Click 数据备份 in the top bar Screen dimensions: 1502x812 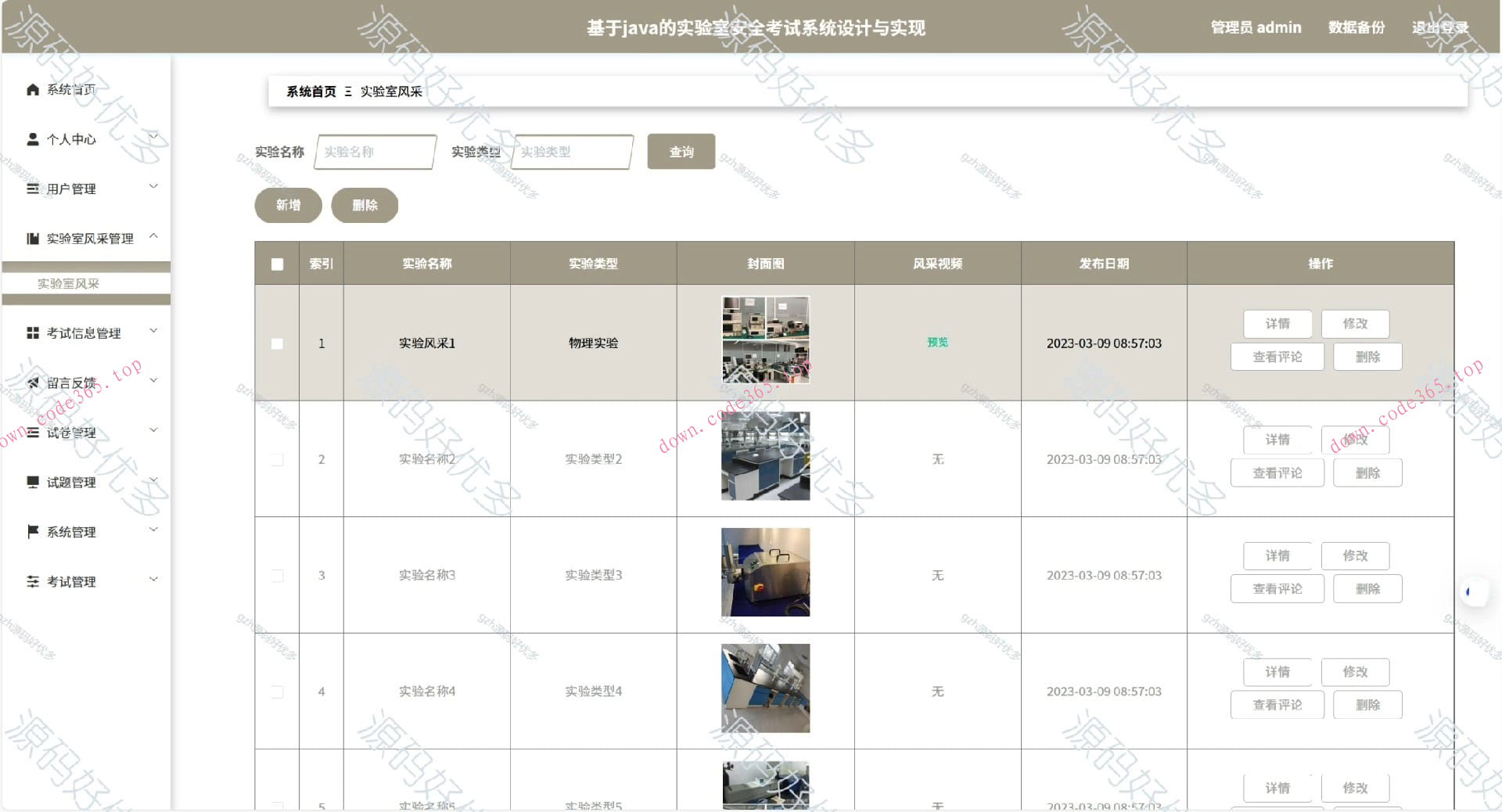[x=1356, y=27]
